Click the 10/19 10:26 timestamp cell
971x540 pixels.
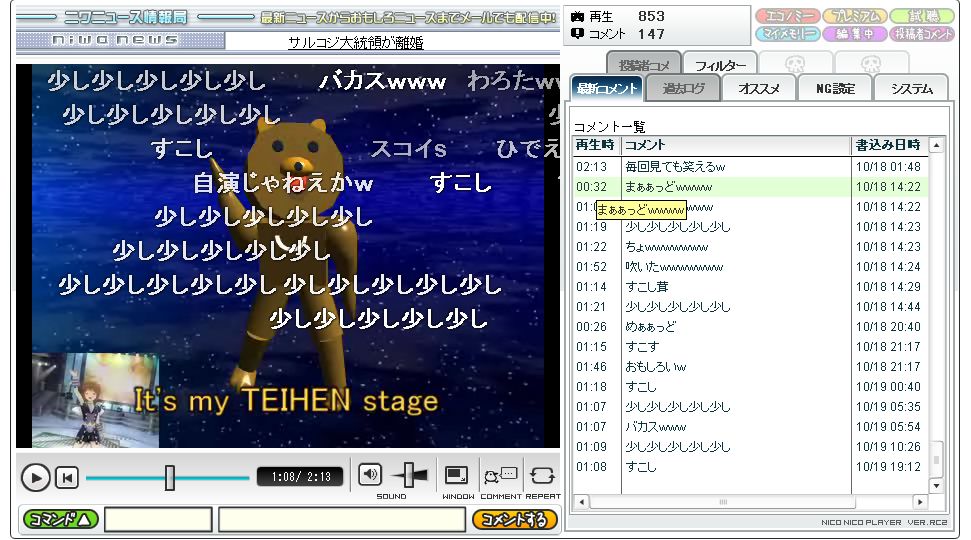[888, 446]
